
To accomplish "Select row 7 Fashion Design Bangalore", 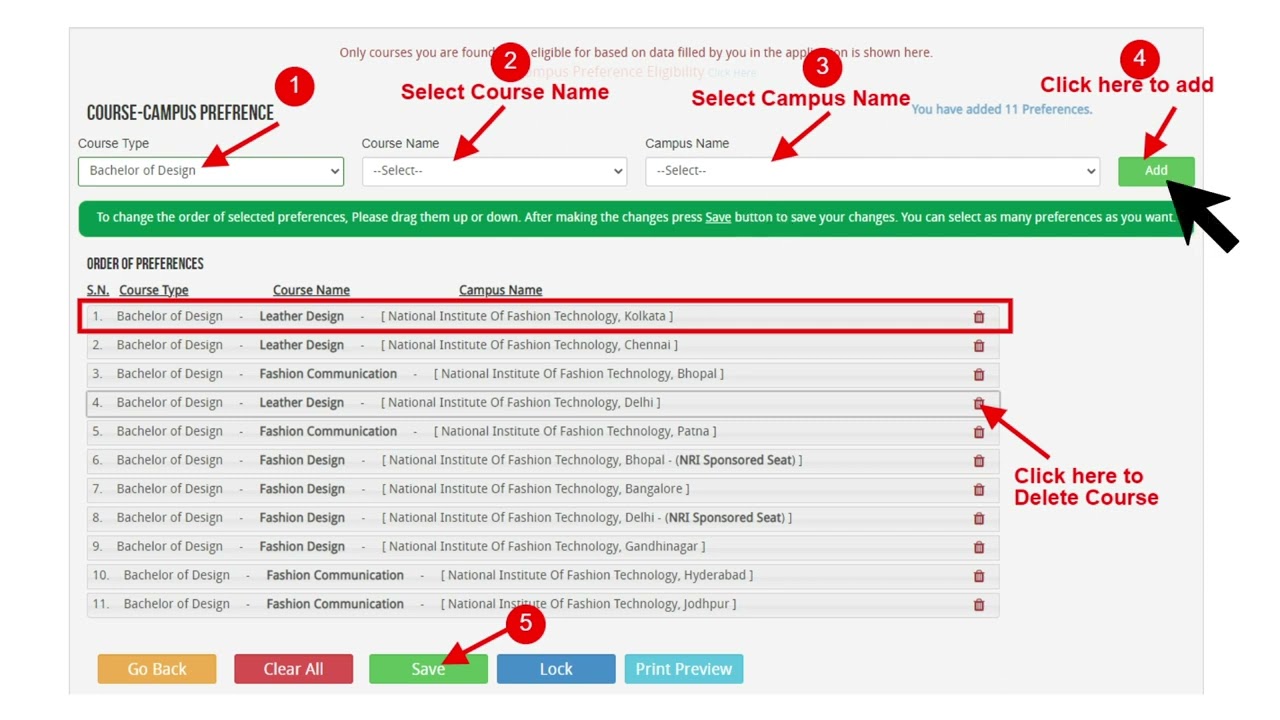I will (543, 489).
